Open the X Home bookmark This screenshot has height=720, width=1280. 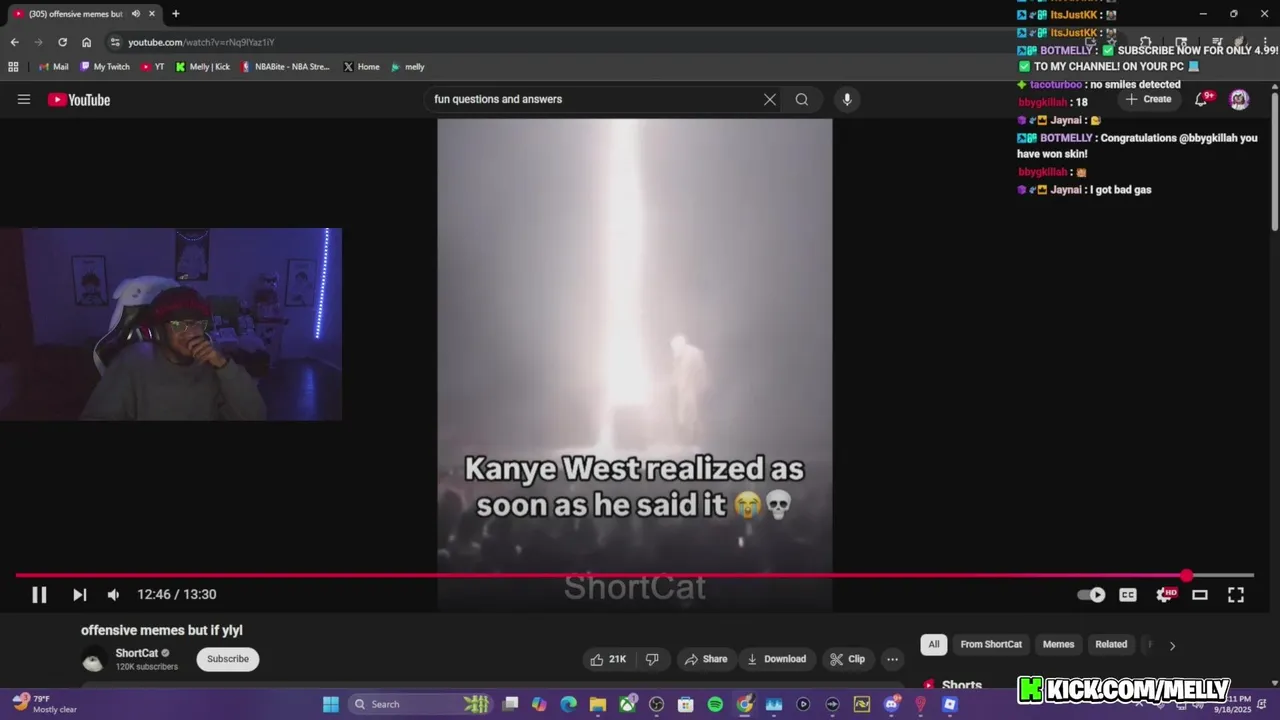(361, 67)
